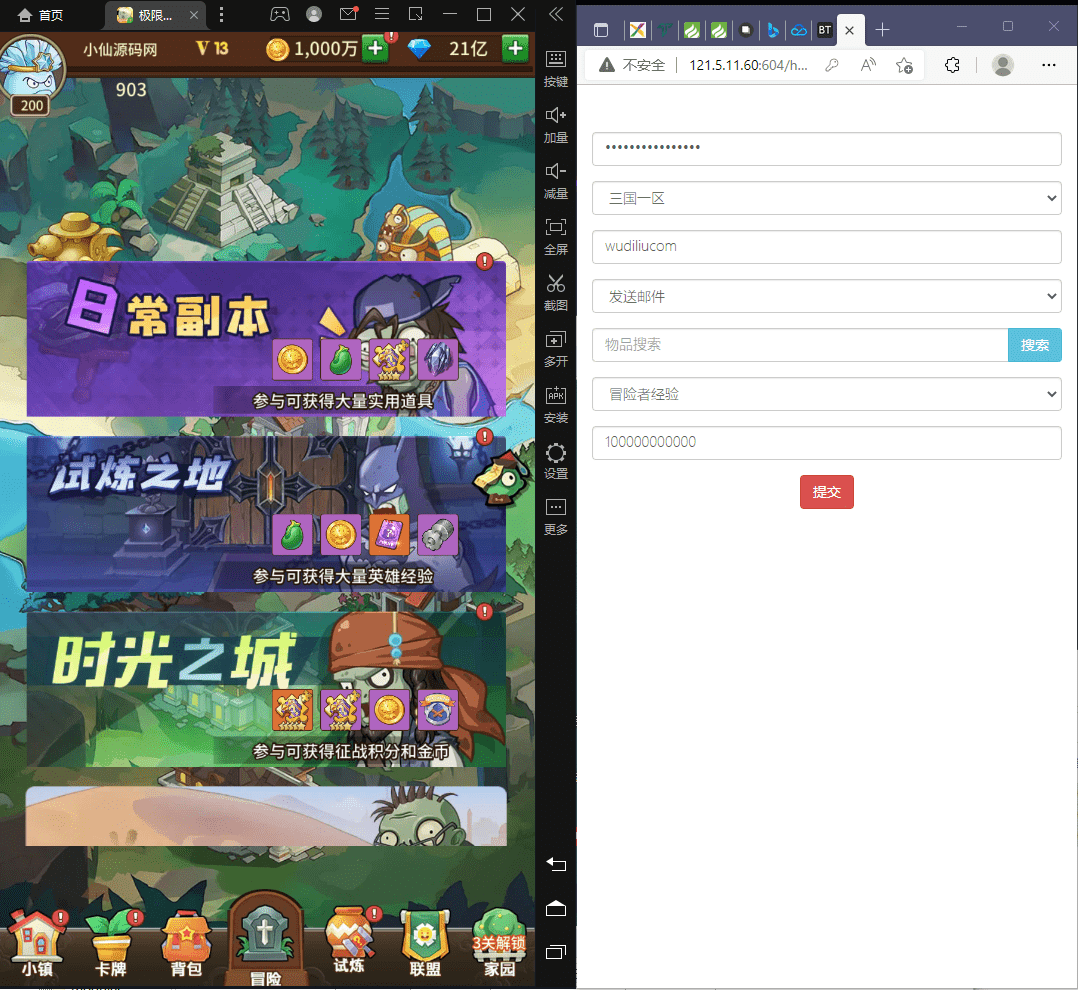Increase volume with 加量 button
The width and height of the screenshot is (1078, 990).
[x=556, y=125]
